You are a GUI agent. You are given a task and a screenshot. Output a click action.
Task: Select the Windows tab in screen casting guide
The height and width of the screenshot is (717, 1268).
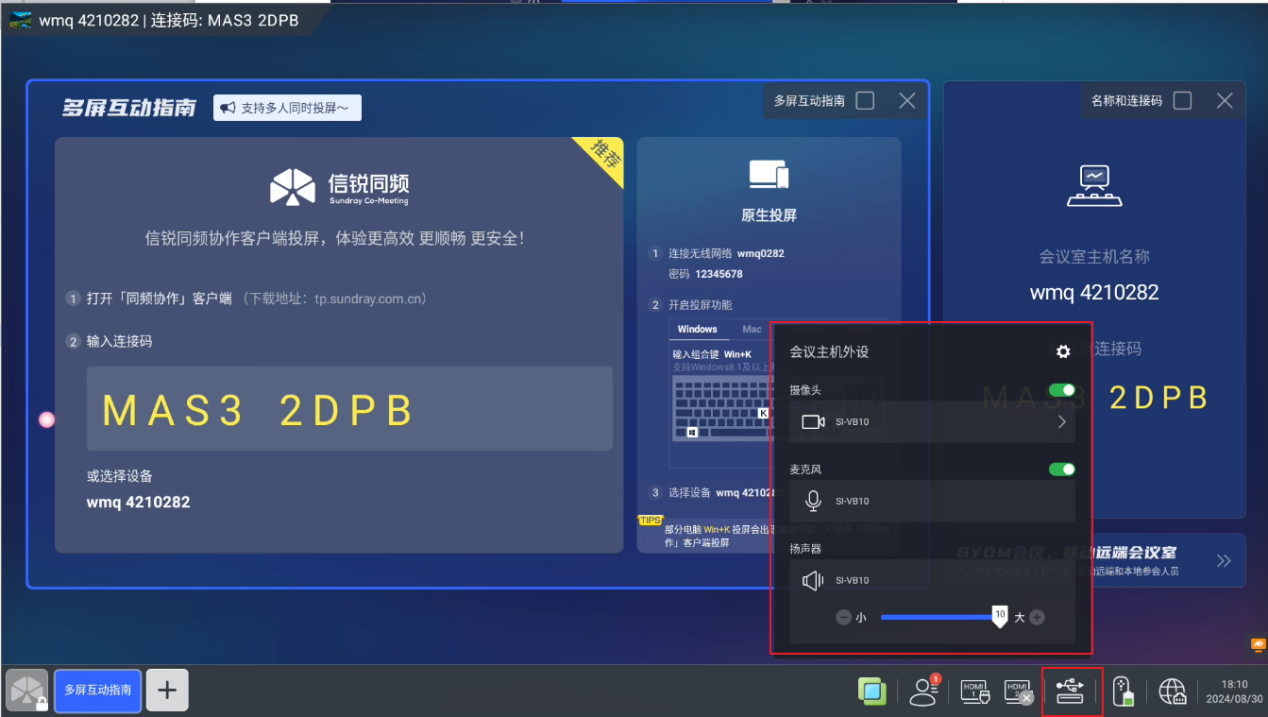(697, 329)
